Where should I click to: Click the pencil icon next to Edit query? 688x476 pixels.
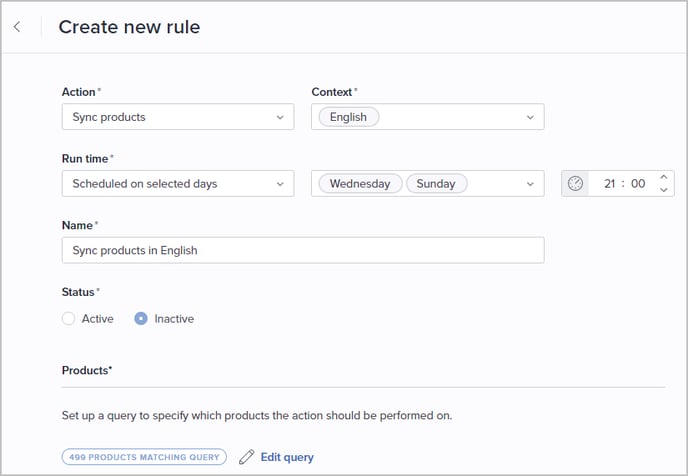247,457
